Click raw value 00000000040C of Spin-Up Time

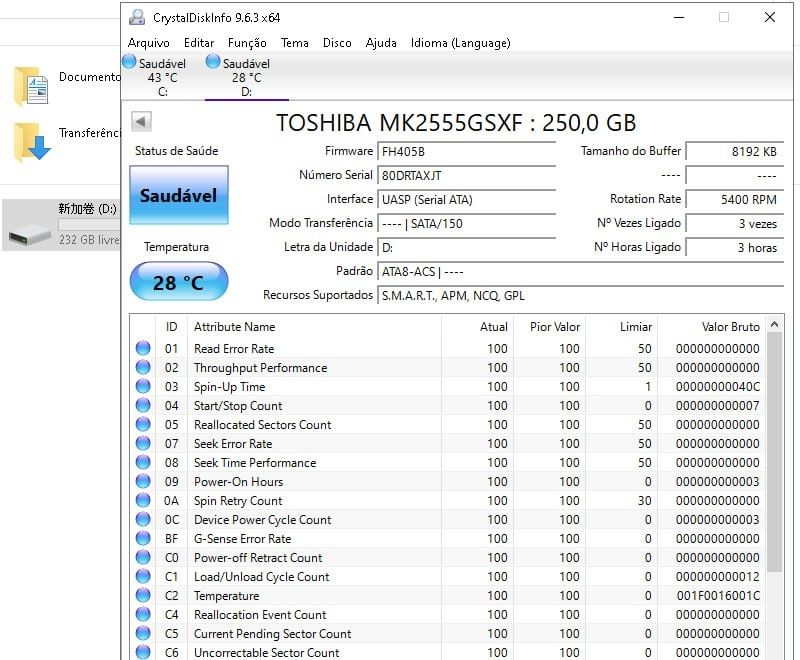pyautogui.click(x=718, y=387)
